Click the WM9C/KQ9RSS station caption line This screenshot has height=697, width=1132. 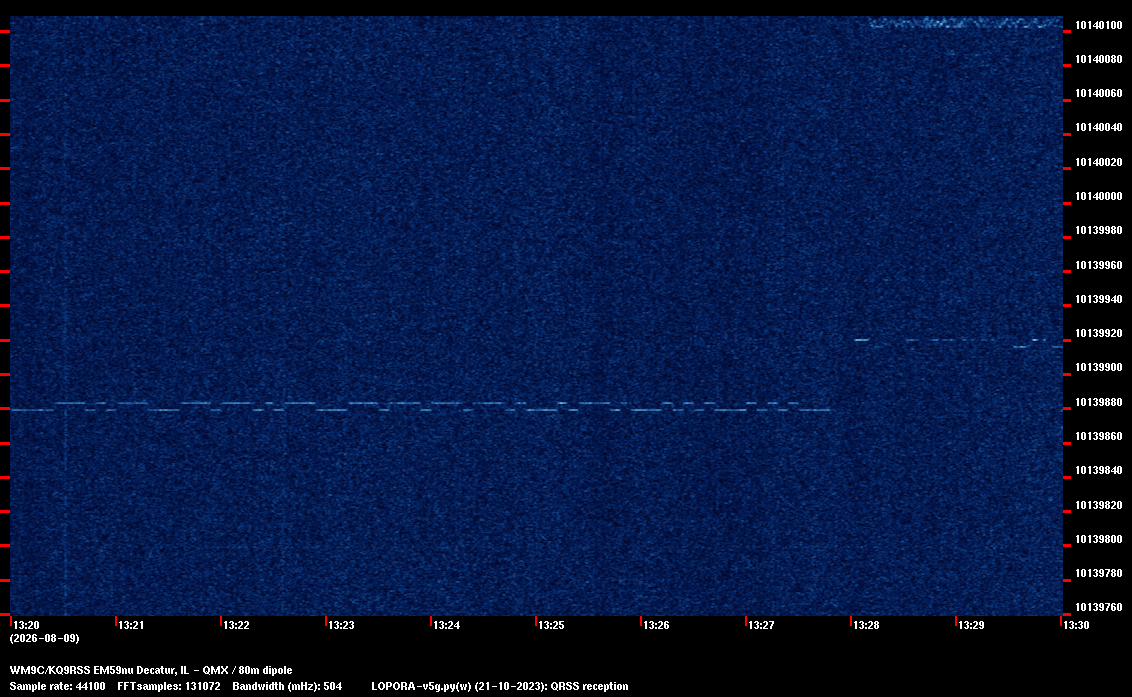pos(151,670)
